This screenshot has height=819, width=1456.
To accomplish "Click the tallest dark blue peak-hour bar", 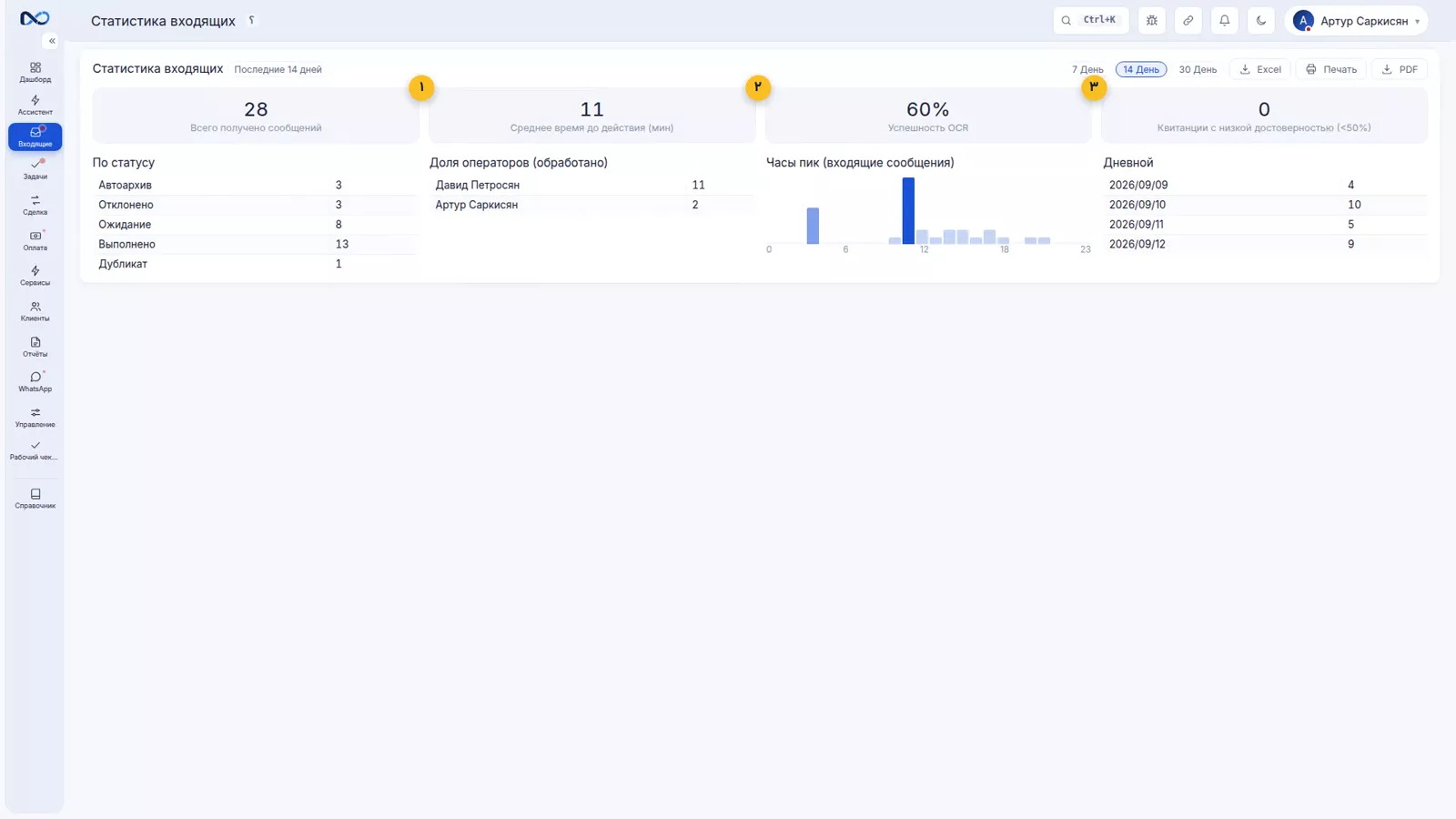I will (x=908, y=210).
